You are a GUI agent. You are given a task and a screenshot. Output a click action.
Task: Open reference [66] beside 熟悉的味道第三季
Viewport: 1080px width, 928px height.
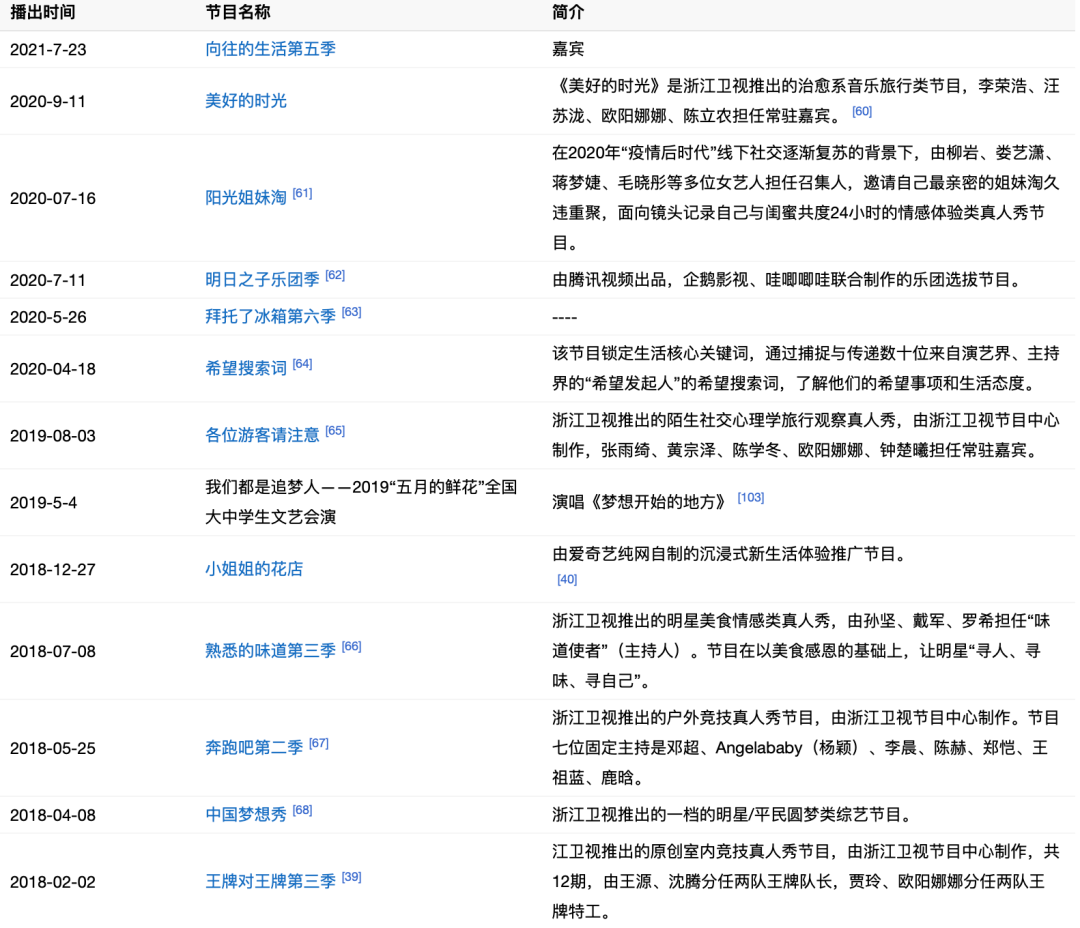click(x=351, y=647)
